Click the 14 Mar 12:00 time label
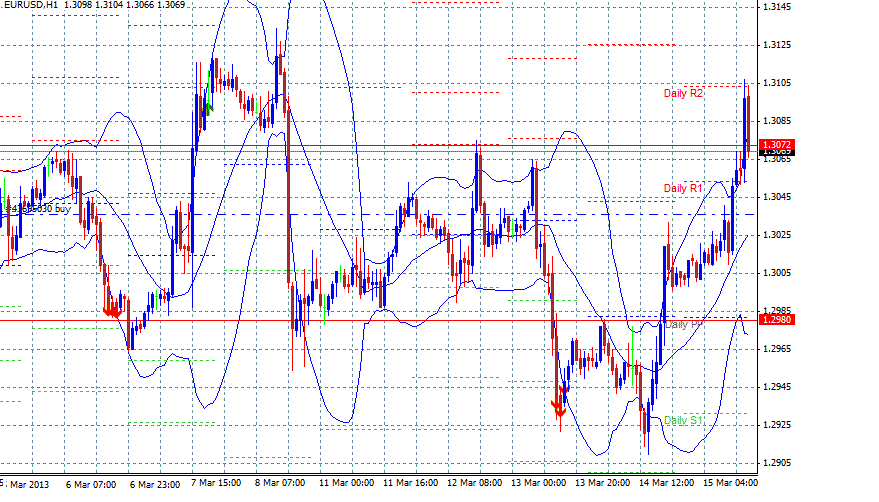The height and width of the screenshot is (502, 879). tap(666, 483)
